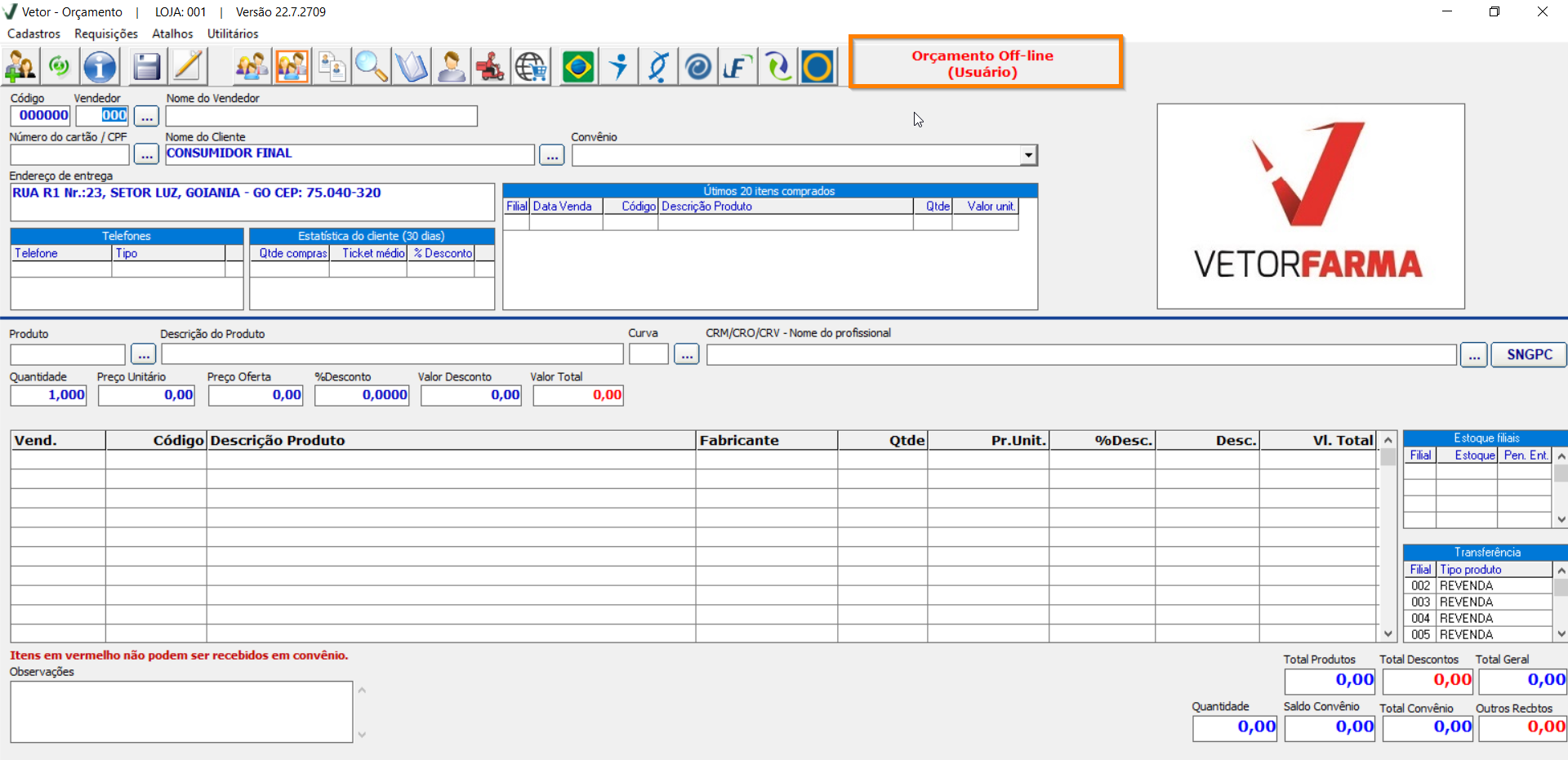Click the Curva input field

pos(649,354)
